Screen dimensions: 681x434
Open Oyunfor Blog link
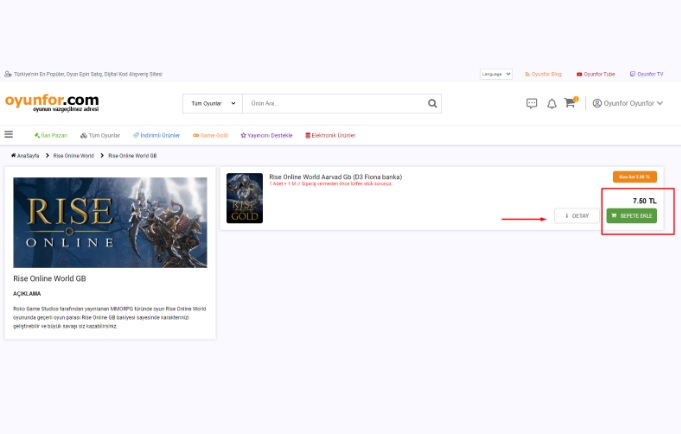pyautogui.click(x=544, y=74)
